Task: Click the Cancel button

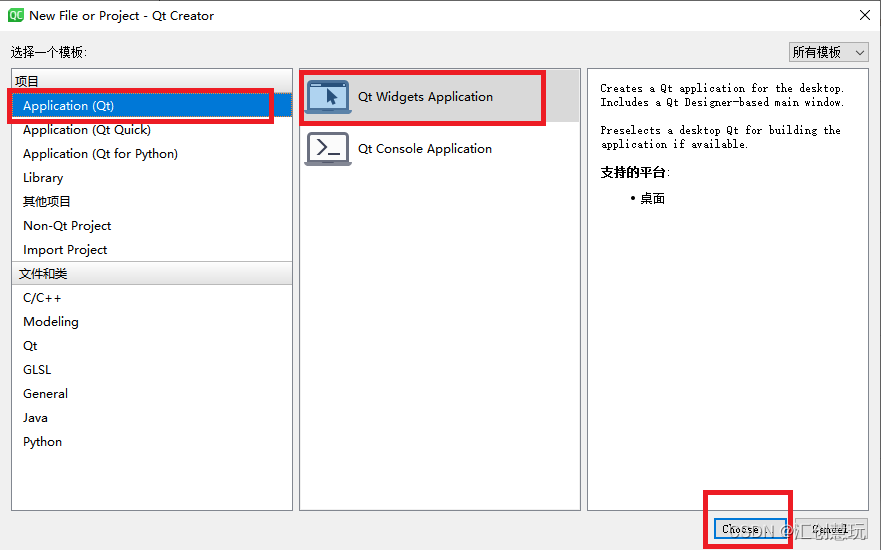Action: [830, 529]
